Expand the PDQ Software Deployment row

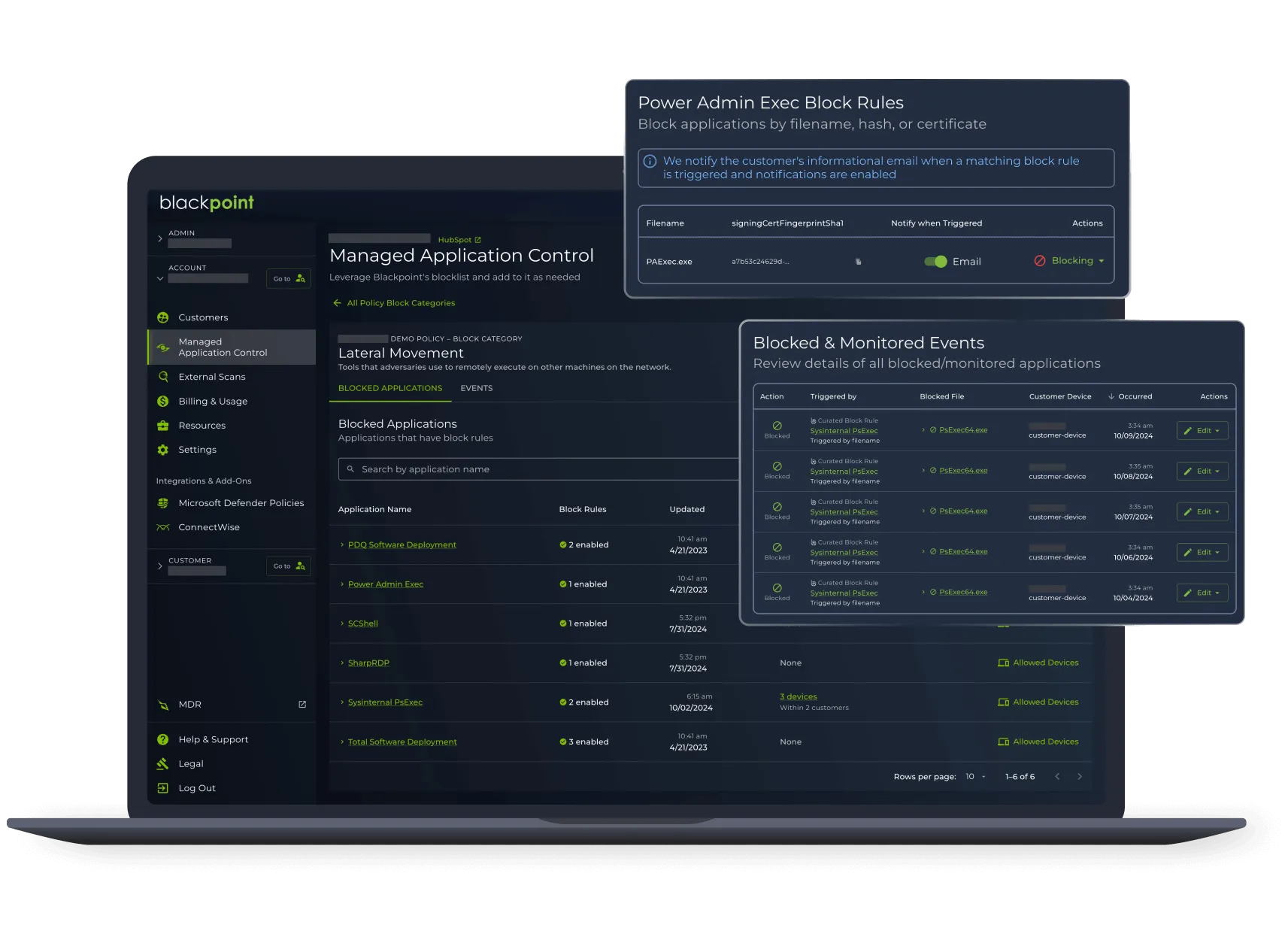(342, 544)
